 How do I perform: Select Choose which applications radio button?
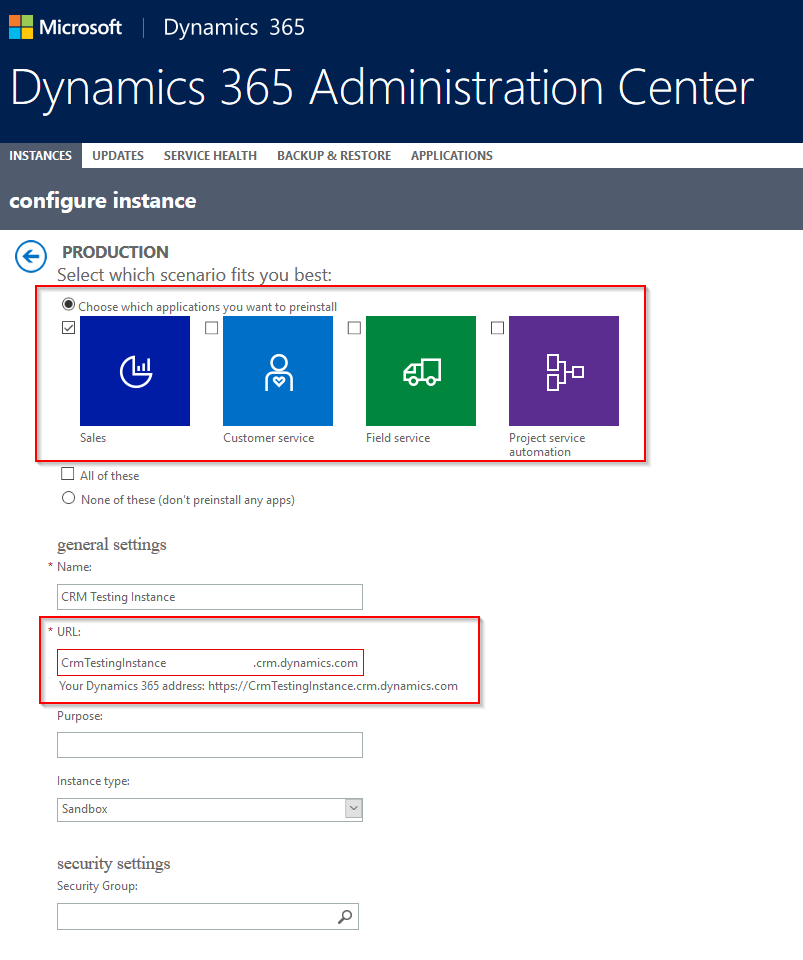[x=69, y=304]
